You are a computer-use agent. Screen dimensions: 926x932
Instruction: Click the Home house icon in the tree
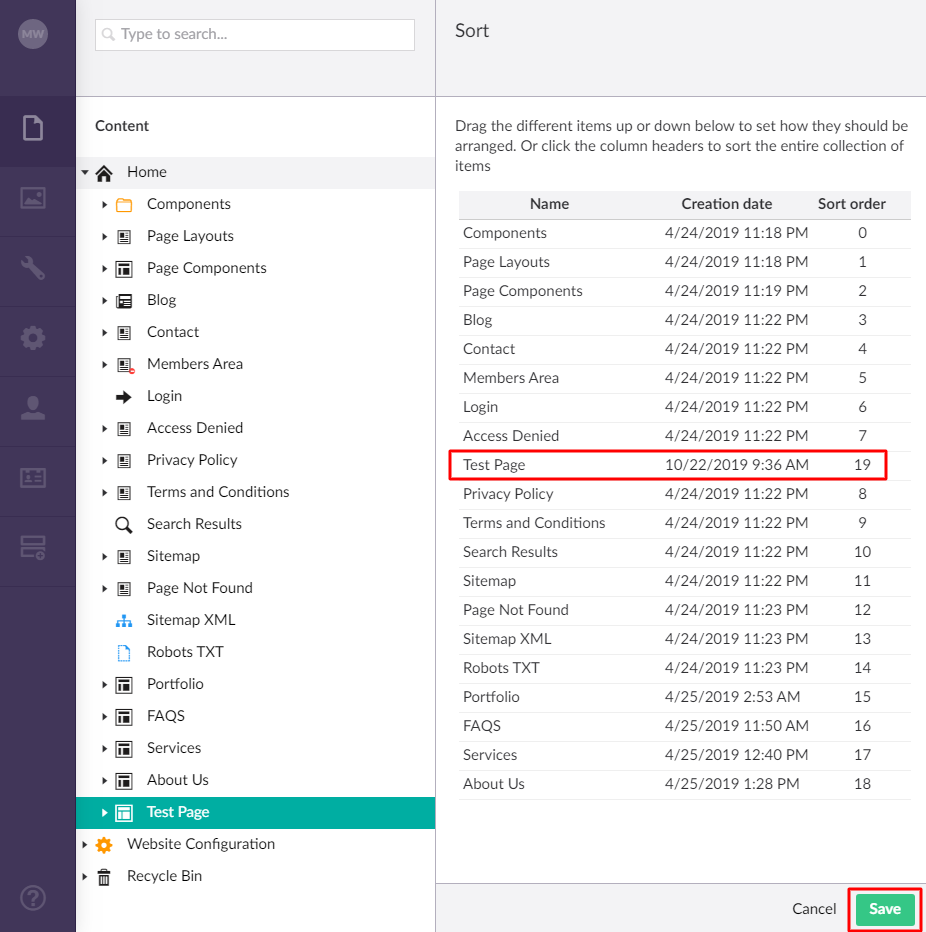tap(104, 173)
